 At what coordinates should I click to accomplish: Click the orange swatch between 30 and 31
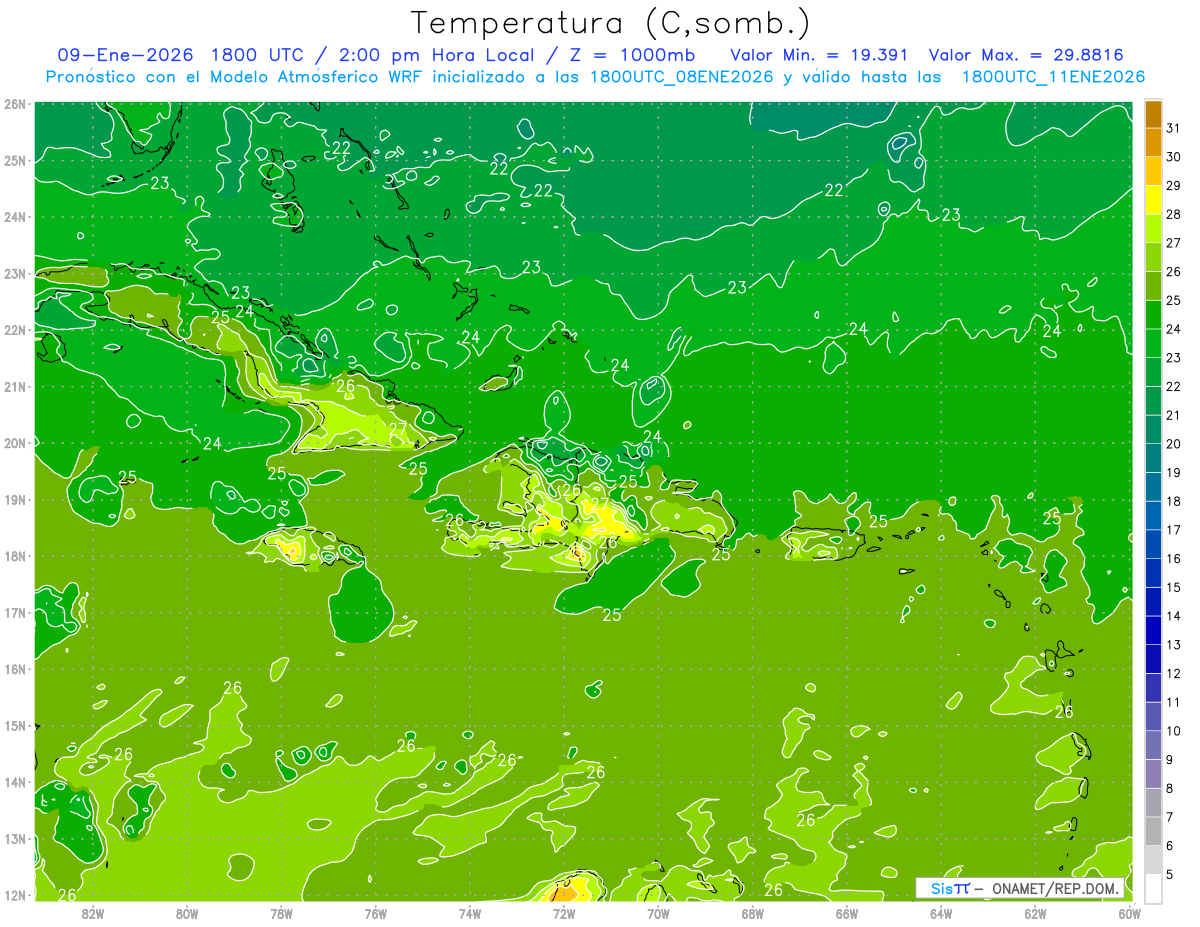coord(1154,143)
